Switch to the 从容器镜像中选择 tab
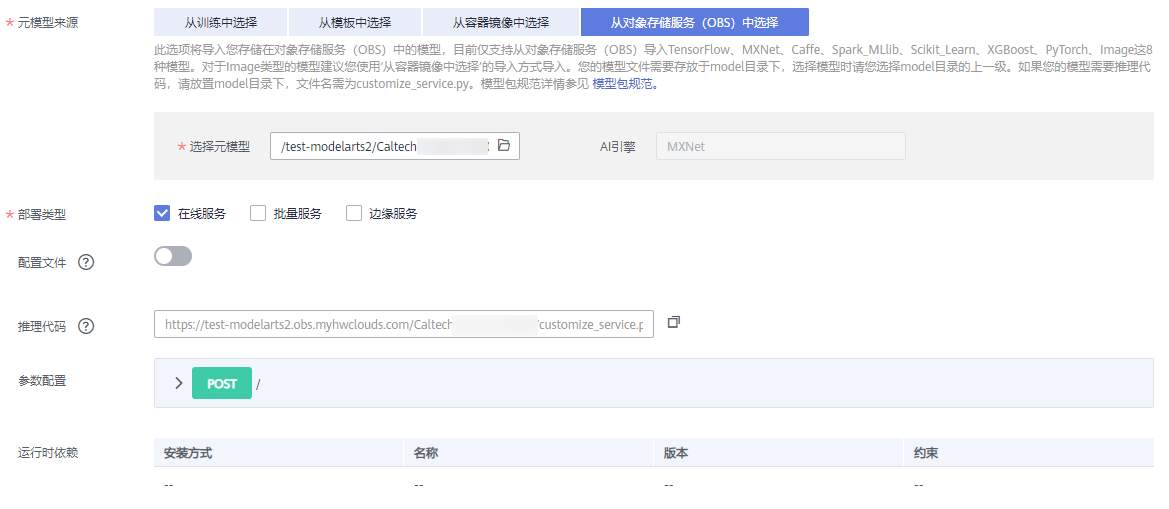The image size is (1169, 509). coord(500,22)
